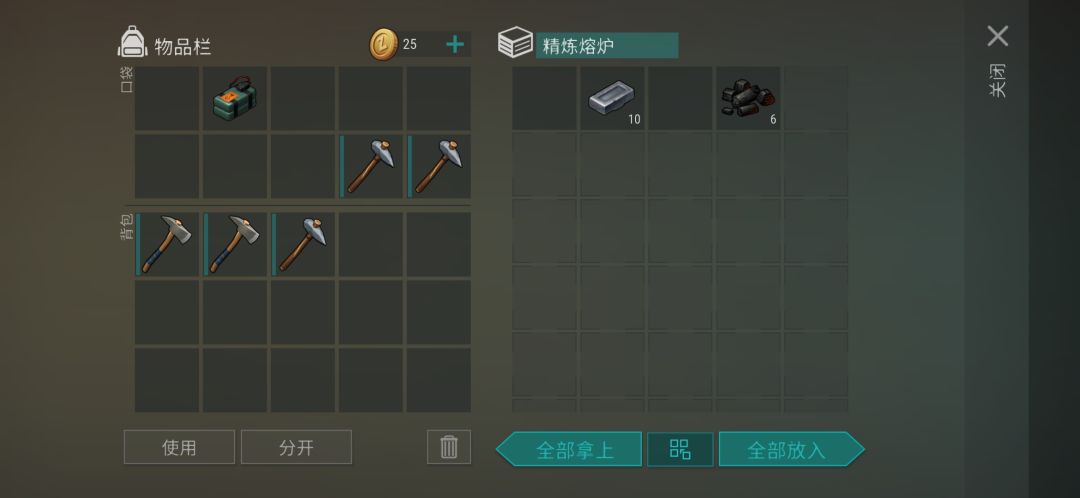
Task: Select the rightmost pickaxe in pocket row
Action: click(439, 166)
